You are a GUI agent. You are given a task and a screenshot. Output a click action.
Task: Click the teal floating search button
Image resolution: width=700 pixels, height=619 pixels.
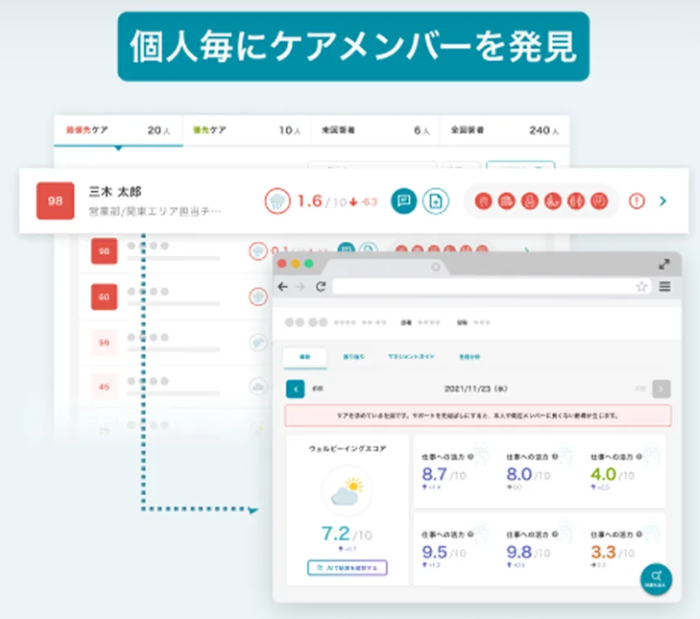pyautogui.click(x=656, y=579)
